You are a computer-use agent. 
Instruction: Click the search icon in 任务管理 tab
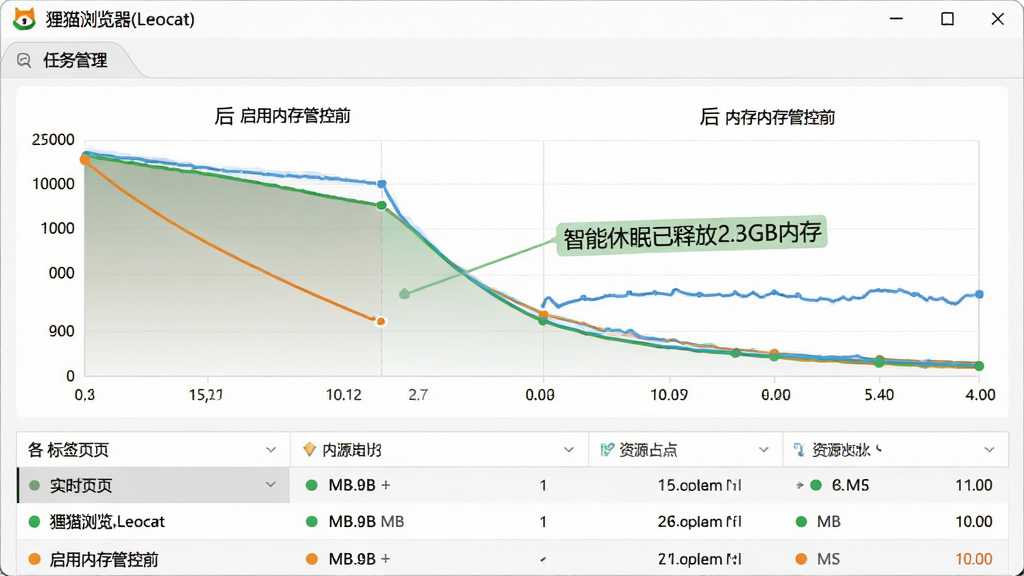[24, 61]
